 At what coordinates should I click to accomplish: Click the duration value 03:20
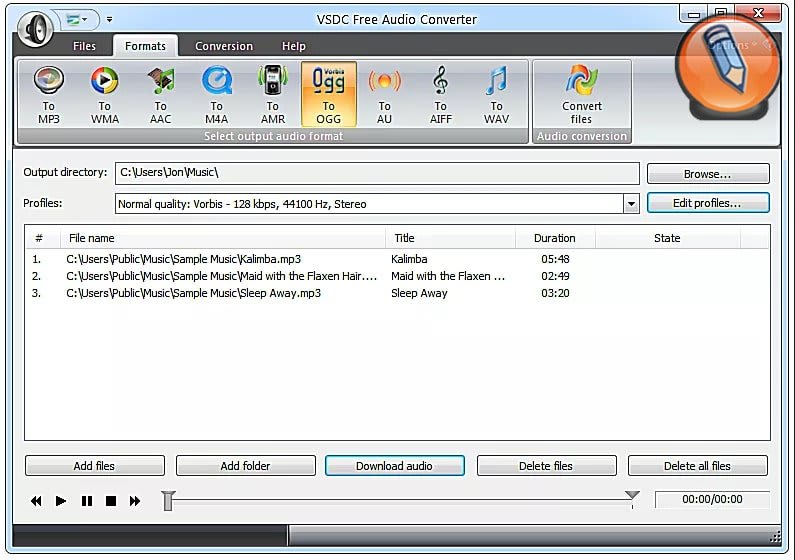555,293
